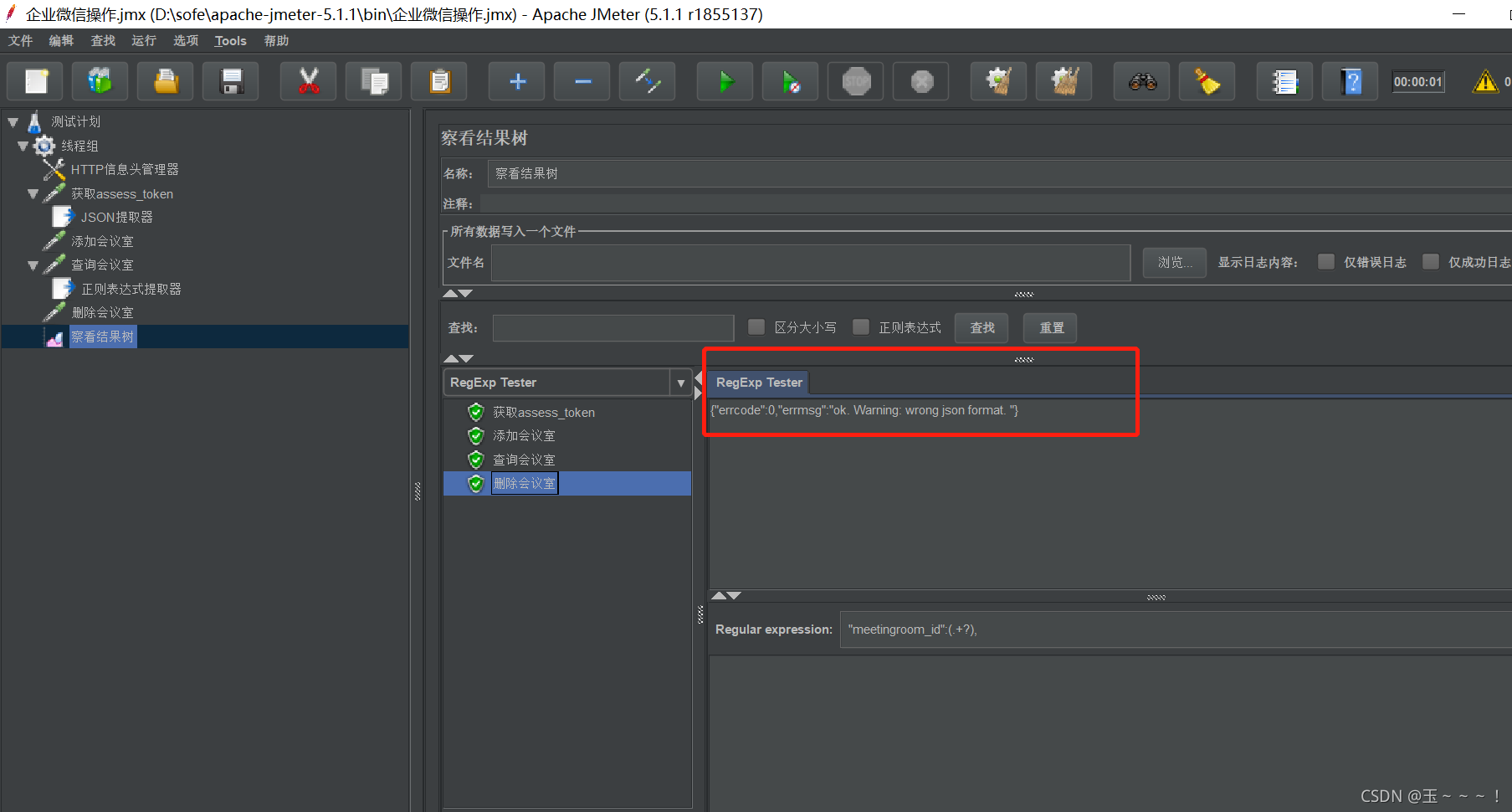Collapse the 获取assess_token sampler node
Image resolution: width=1512 pixels, height=812 pixels.
tap(33, 193)
